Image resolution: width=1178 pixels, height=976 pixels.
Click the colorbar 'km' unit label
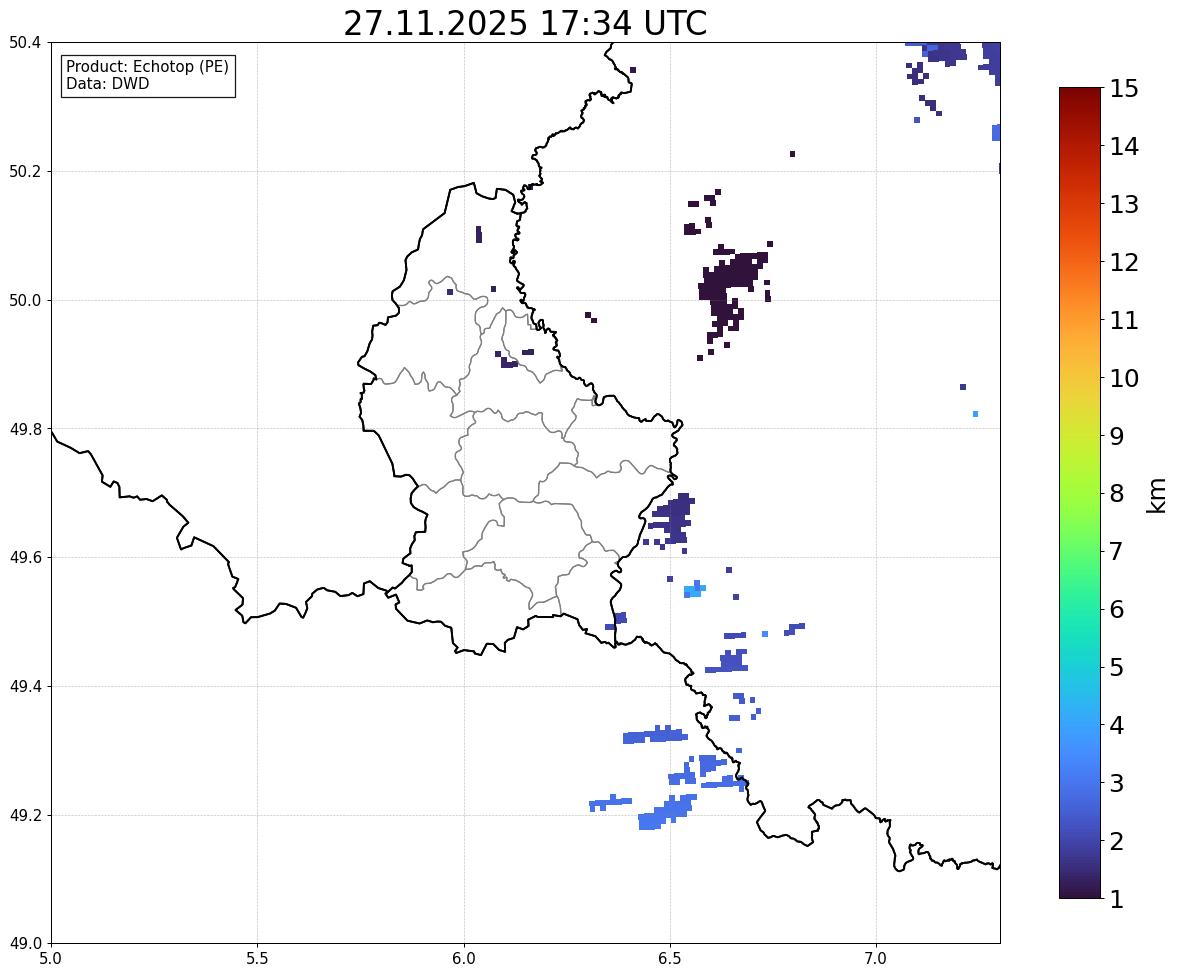(x=1157, y=495)
